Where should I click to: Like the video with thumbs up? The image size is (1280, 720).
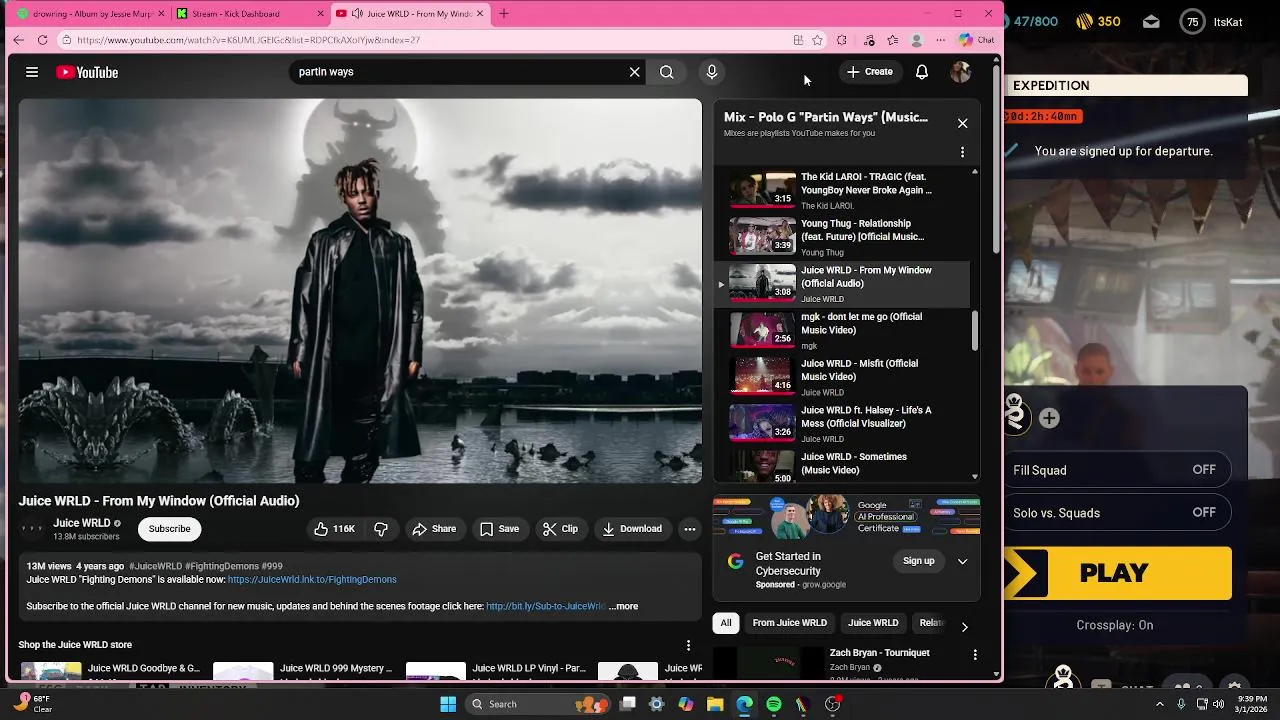[x=335, y=529]
